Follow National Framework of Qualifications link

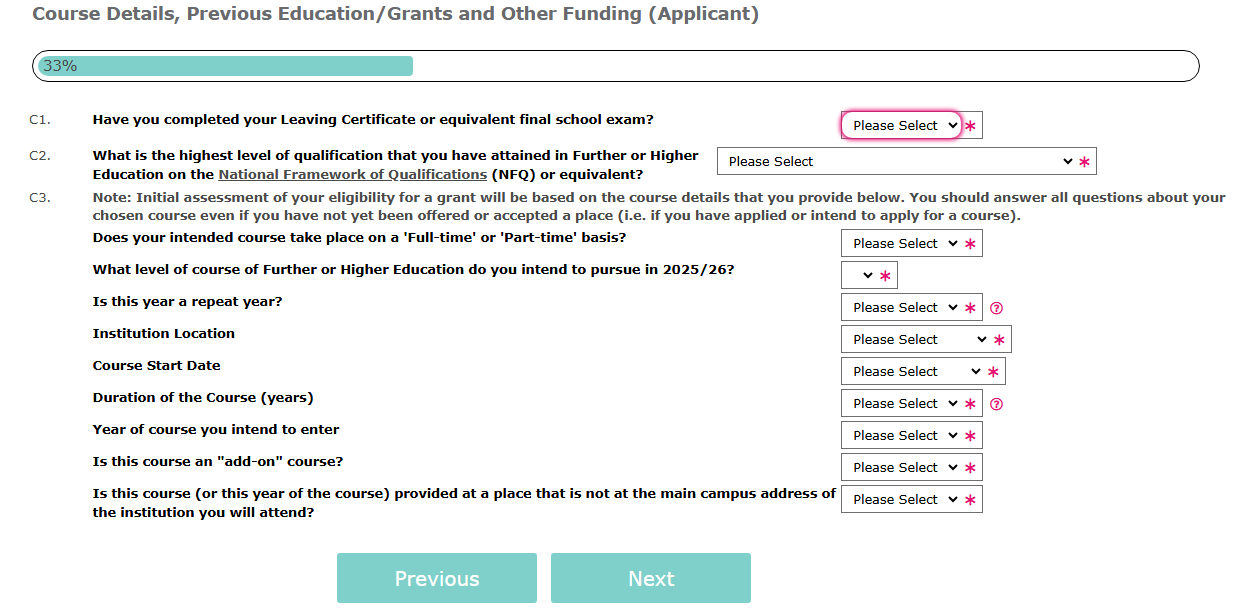[352, 174]
